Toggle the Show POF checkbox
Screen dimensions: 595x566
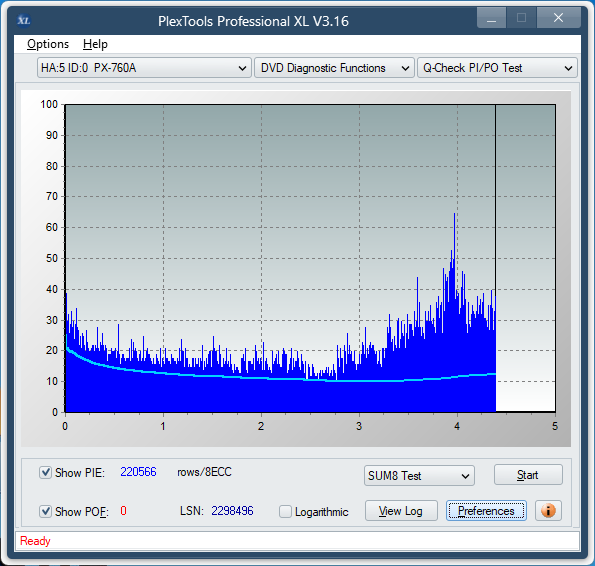(x=46, y=511)
